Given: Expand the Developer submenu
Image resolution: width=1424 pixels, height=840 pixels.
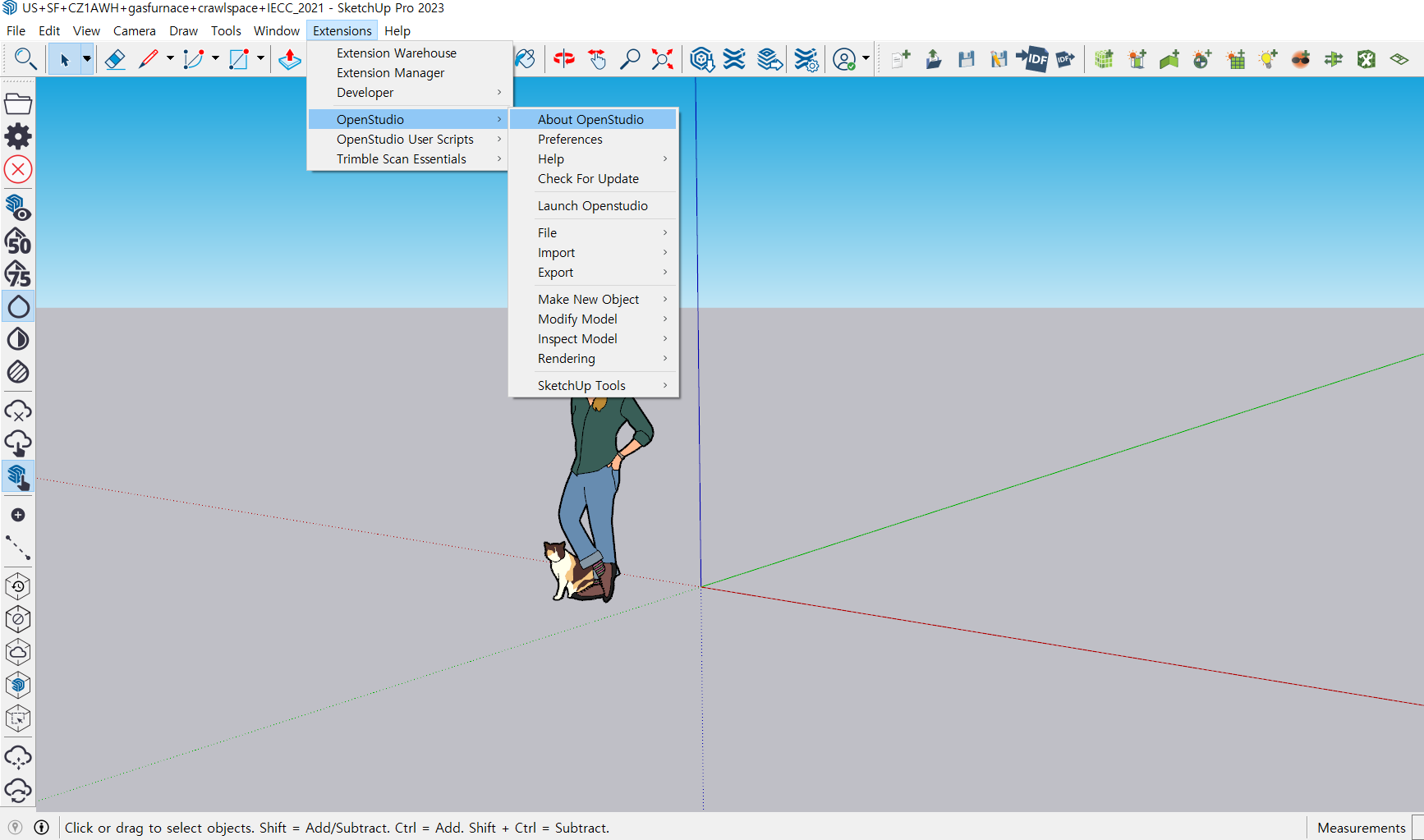Looking at the screenshot, I should [409, 93].
